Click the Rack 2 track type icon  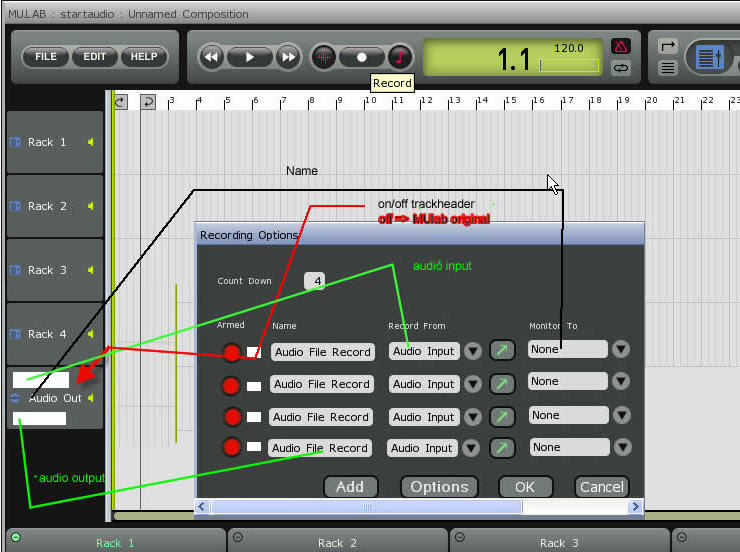[15, 206]
